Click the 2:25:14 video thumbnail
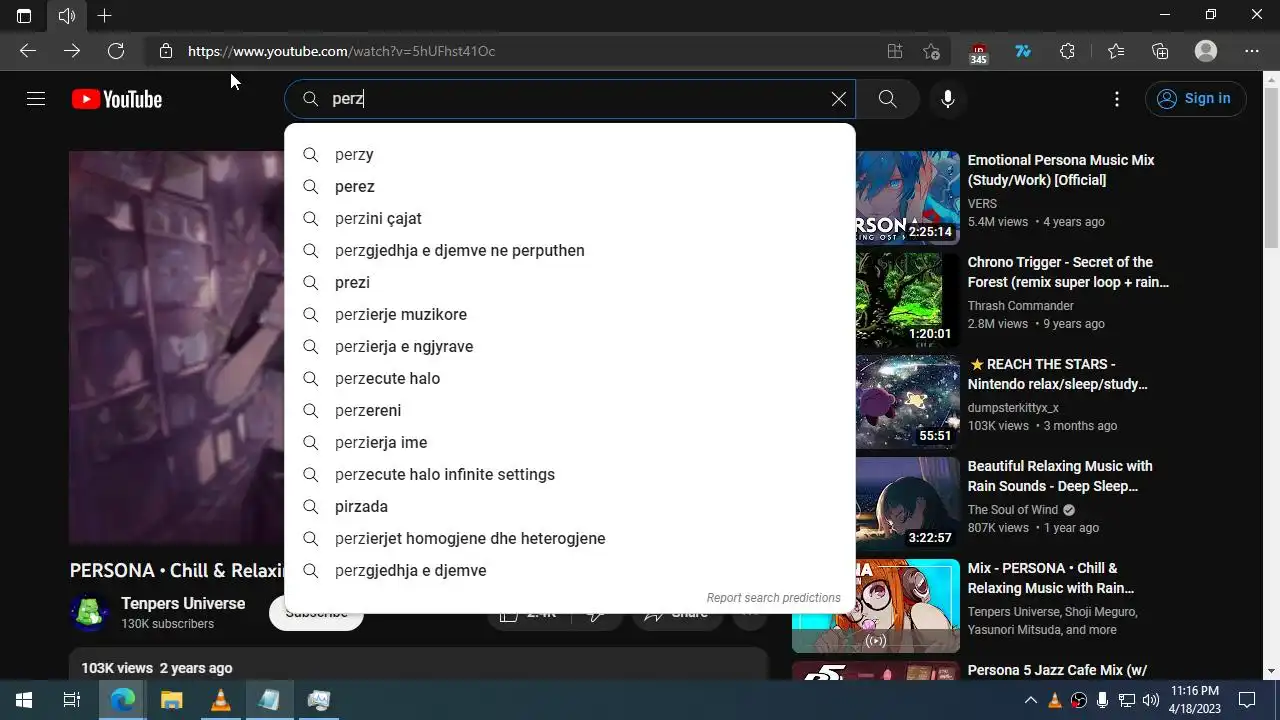The image size is (1280, 720). pos(907,198)
